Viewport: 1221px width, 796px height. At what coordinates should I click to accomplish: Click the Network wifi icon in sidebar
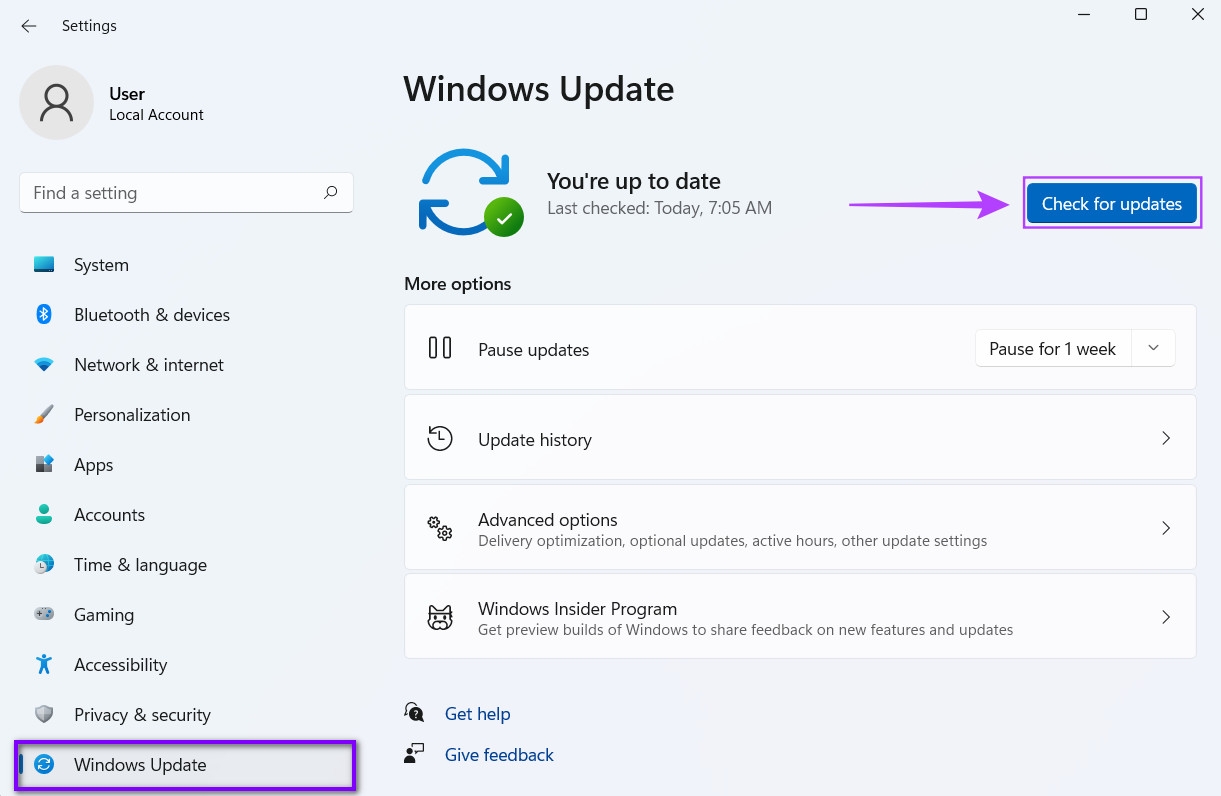pyautogui.click(x=44, y=365)
